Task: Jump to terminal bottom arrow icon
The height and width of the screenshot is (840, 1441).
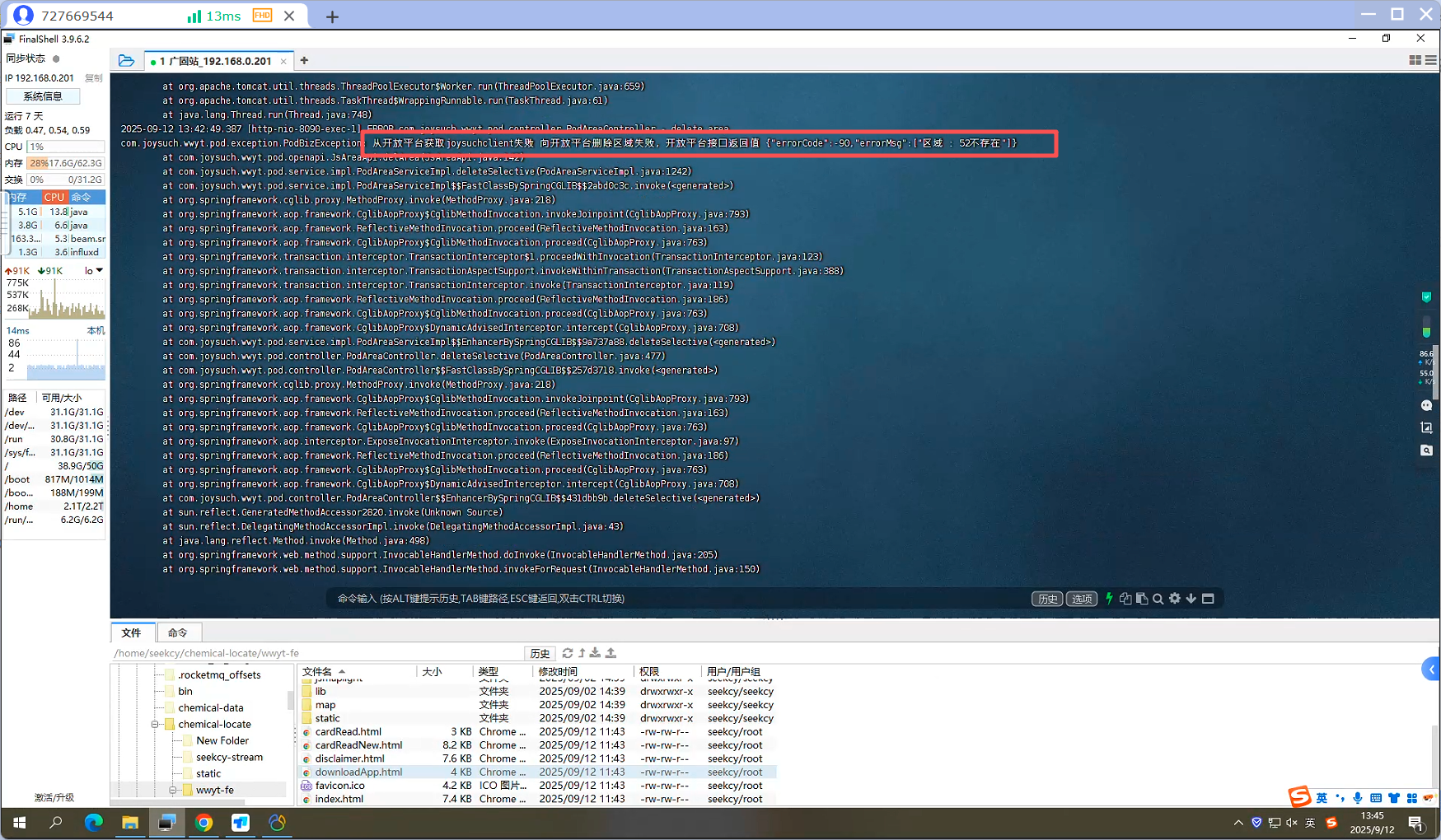Action: point(1191,599)
